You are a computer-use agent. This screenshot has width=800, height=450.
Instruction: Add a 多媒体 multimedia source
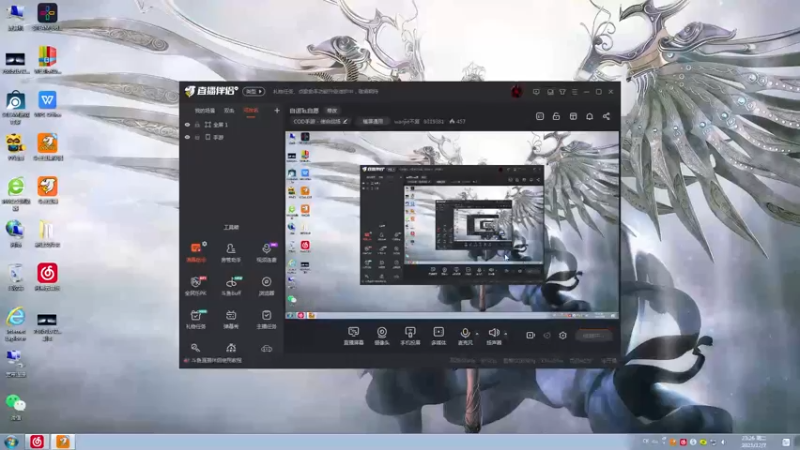click(x=438, y=336)
